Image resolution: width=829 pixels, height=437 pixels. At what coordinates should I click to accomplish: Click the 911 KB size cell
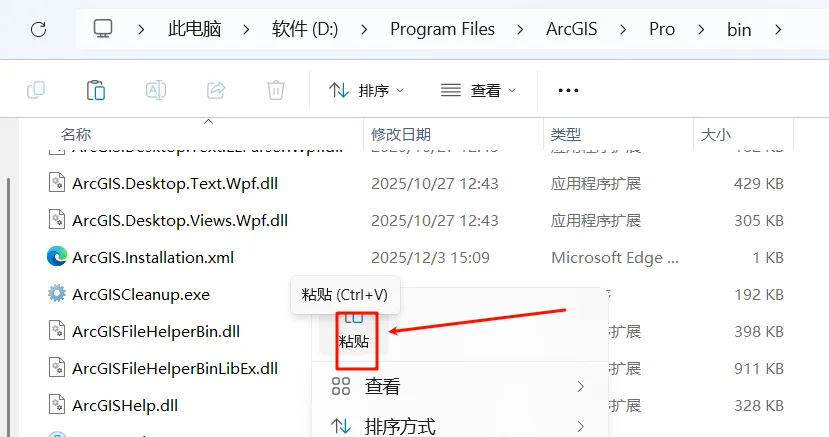tap(759, 368)
